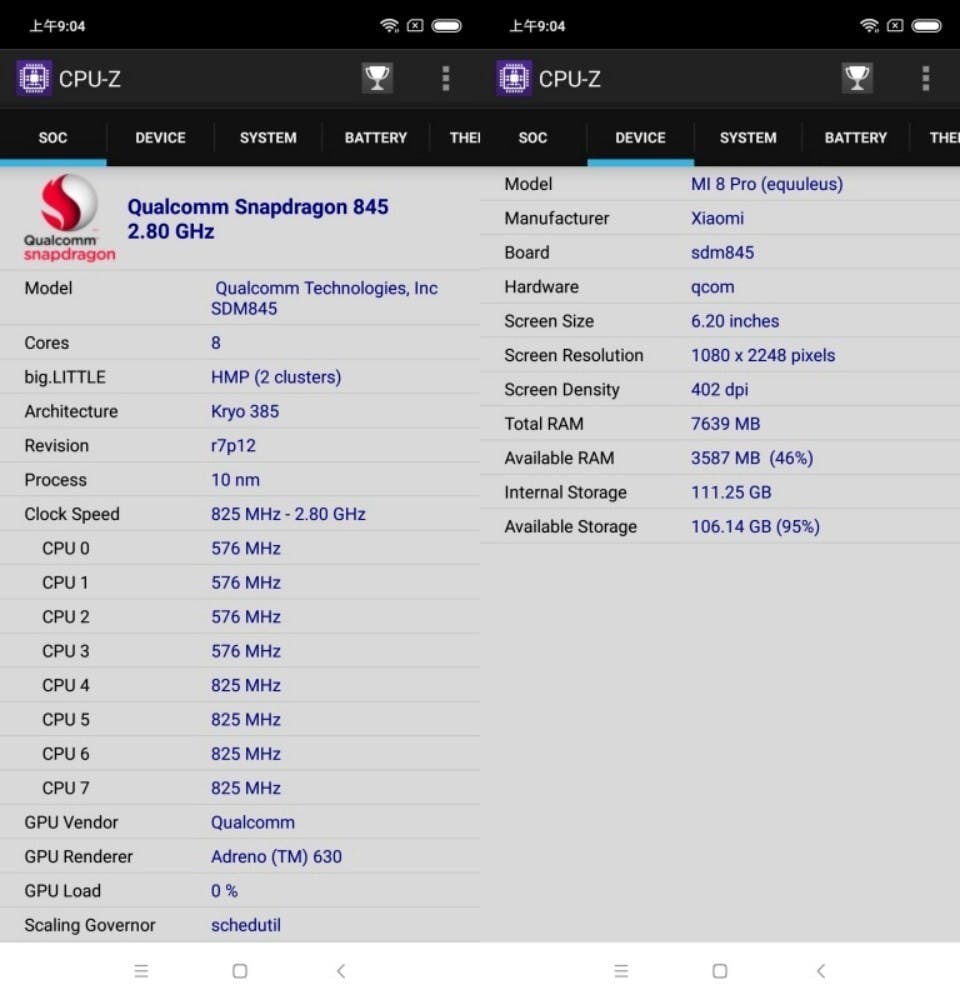Tap CPU 4 row frequency
The width and height of the screenshot is (960, 1000).
point(246,686)
